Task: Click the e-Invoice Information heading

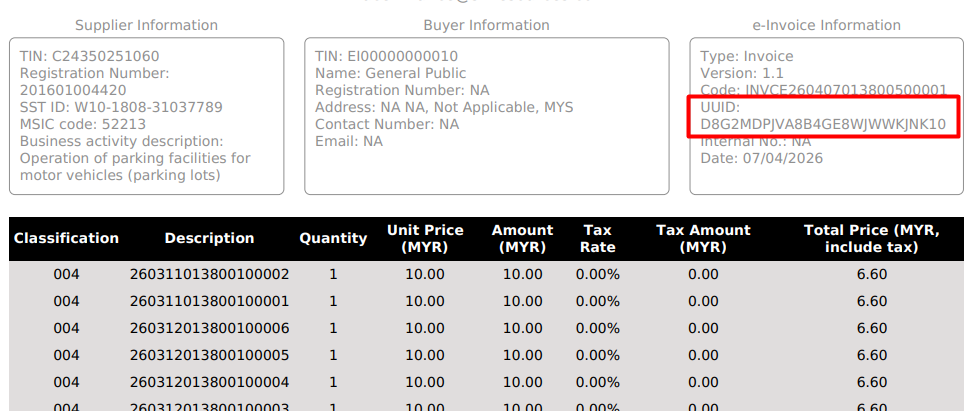Action: [827, 25]
